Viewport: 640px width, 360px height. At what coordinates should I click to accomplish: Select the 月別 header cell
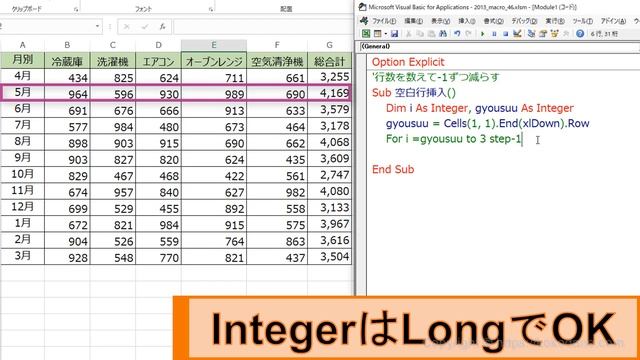[x=22, y=60]
